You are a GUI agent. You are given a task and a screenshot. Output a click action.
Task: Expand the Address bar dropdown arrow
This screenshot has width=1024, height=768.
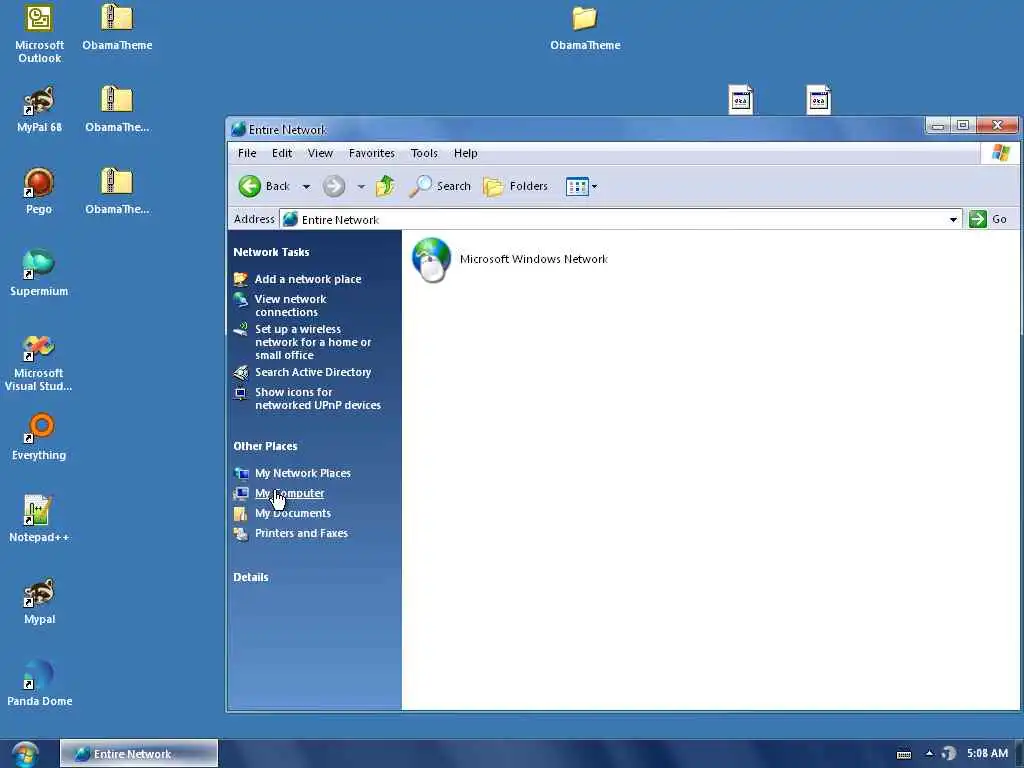tap(953, 219)
